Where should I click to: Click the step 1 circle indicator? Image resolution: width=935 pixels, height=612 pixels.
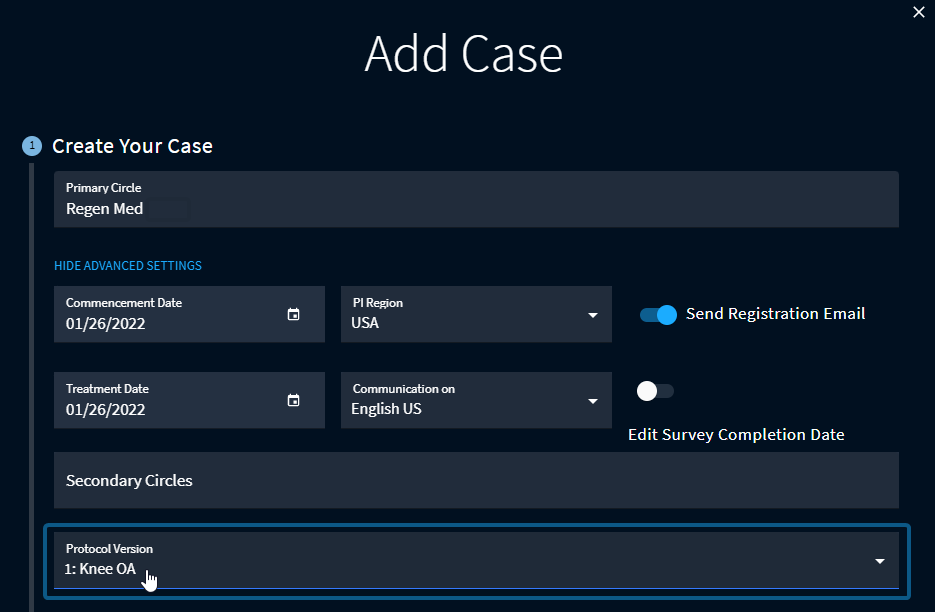pyautogui.click(x=31, y=146)
